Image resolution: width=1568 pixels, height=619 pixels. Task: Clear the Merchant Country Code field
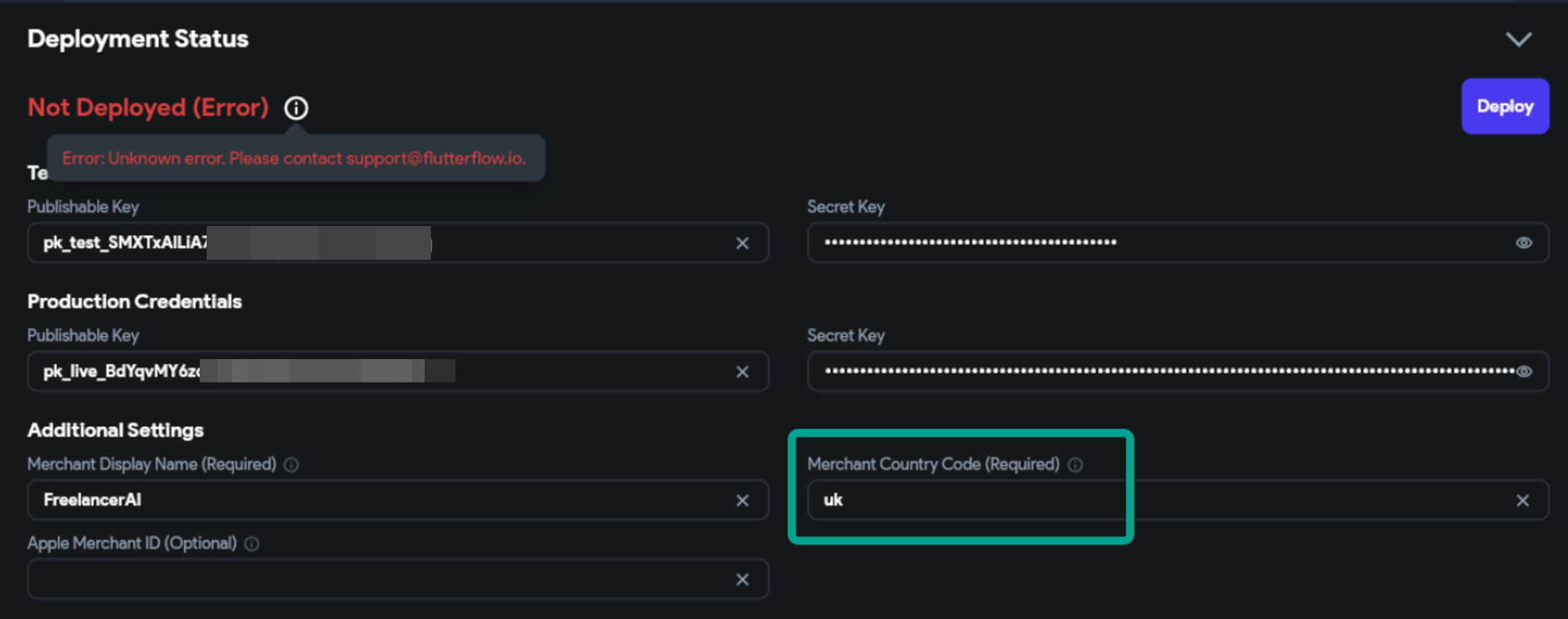pyautogui.click(x=1523, y=500)
